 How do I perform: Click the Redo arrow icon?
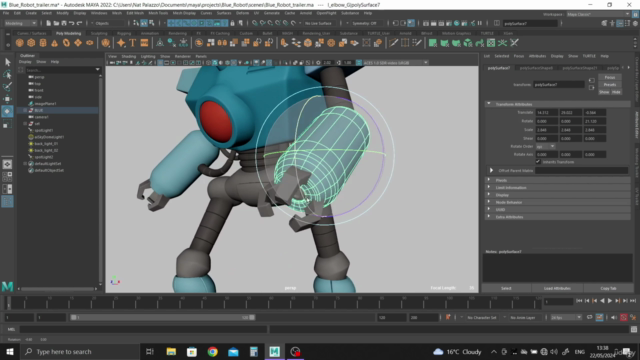pos(80,23)
